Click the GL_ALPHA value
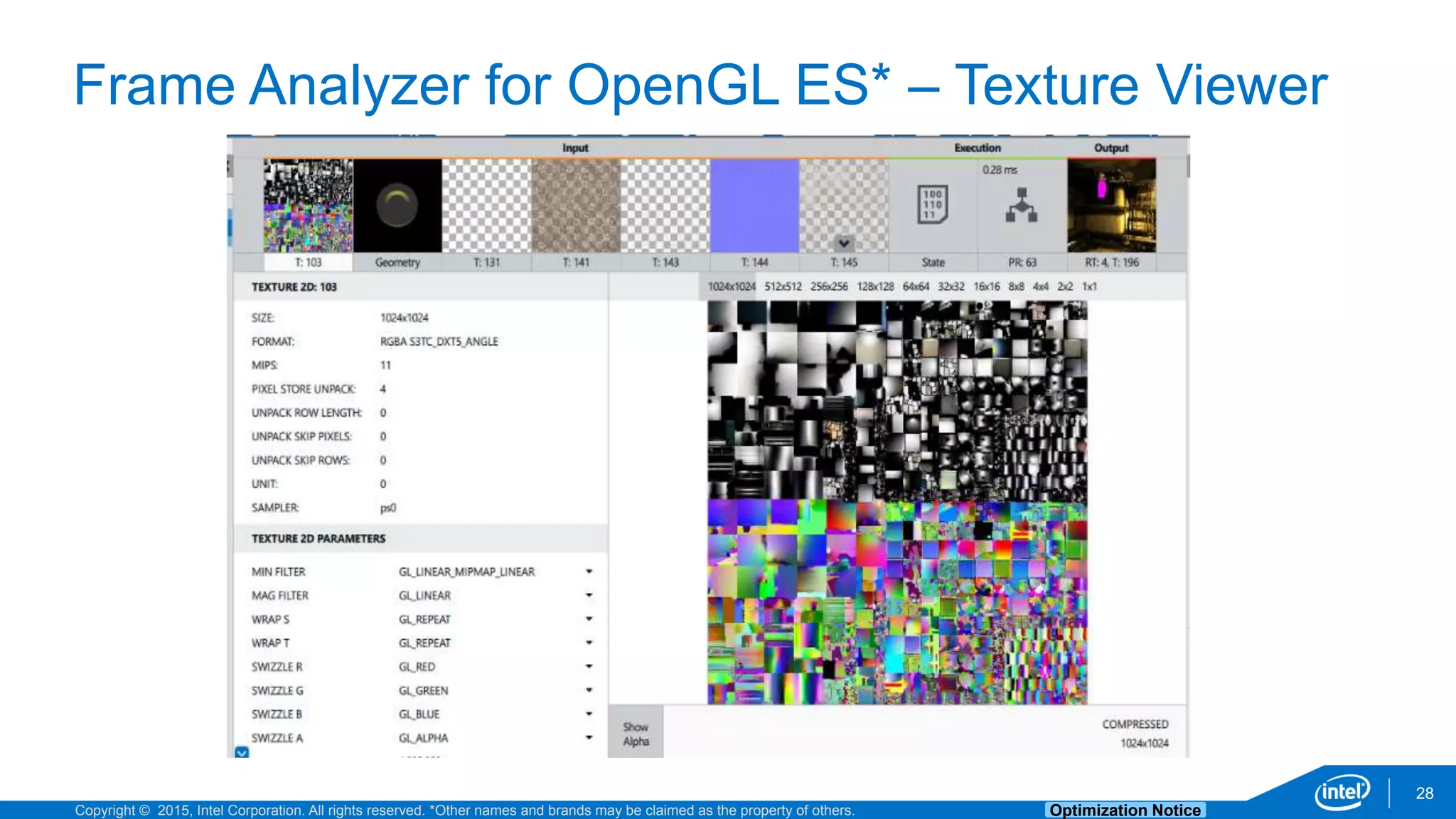 click(x=423, y=738)
